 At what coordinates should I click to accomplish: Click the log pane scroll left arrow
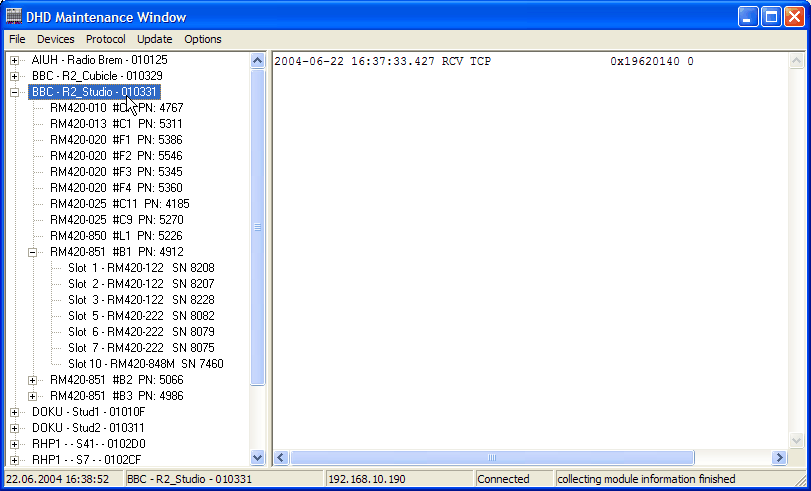(281, 457)
